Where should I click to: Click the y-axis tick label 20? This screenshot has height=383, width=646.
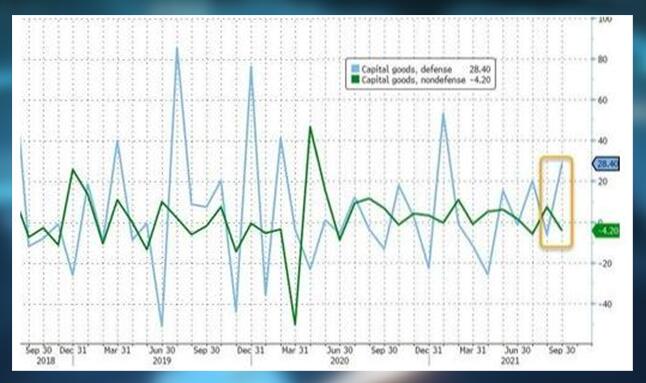coord(602,182)
